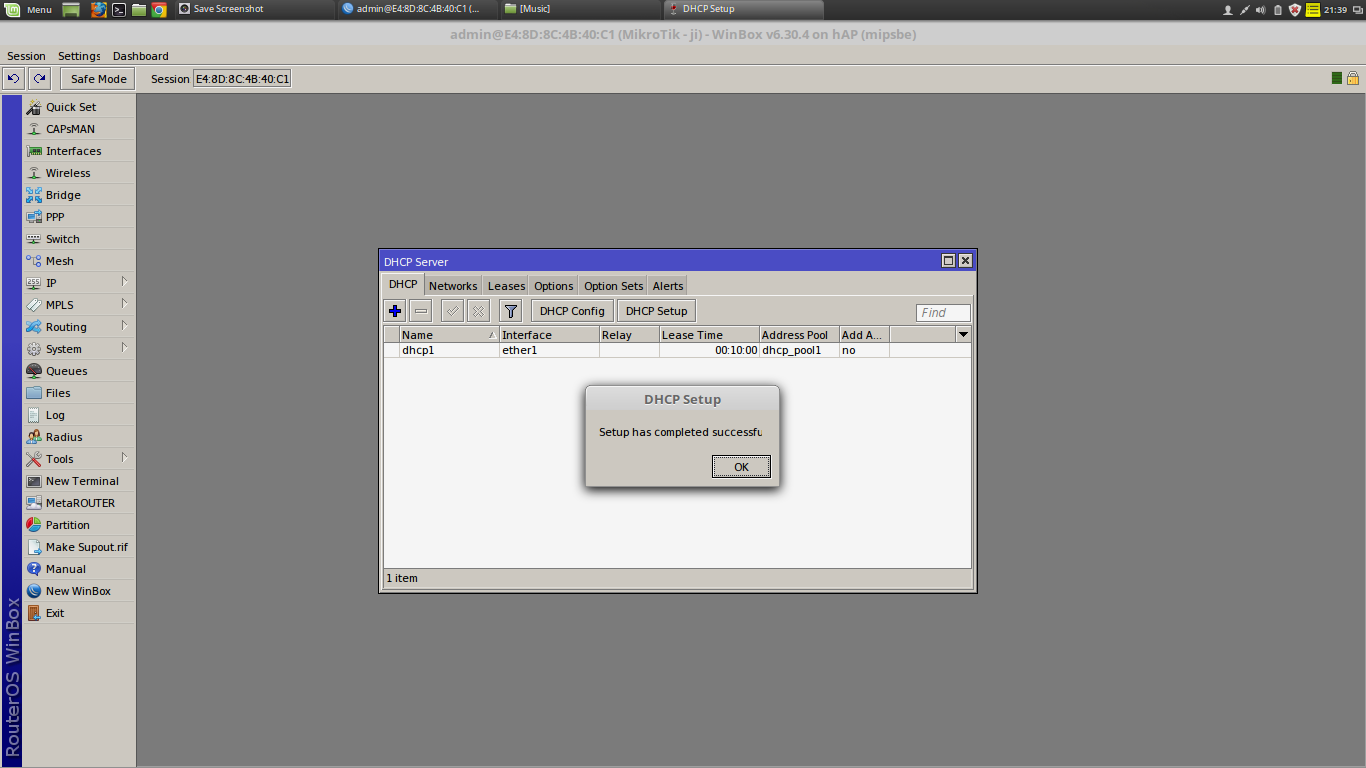Image resolution: width=1366 pixels, height=768 pixels.
Task: Click OK in DHCP Setup dialog
Action: pos(741,467)
